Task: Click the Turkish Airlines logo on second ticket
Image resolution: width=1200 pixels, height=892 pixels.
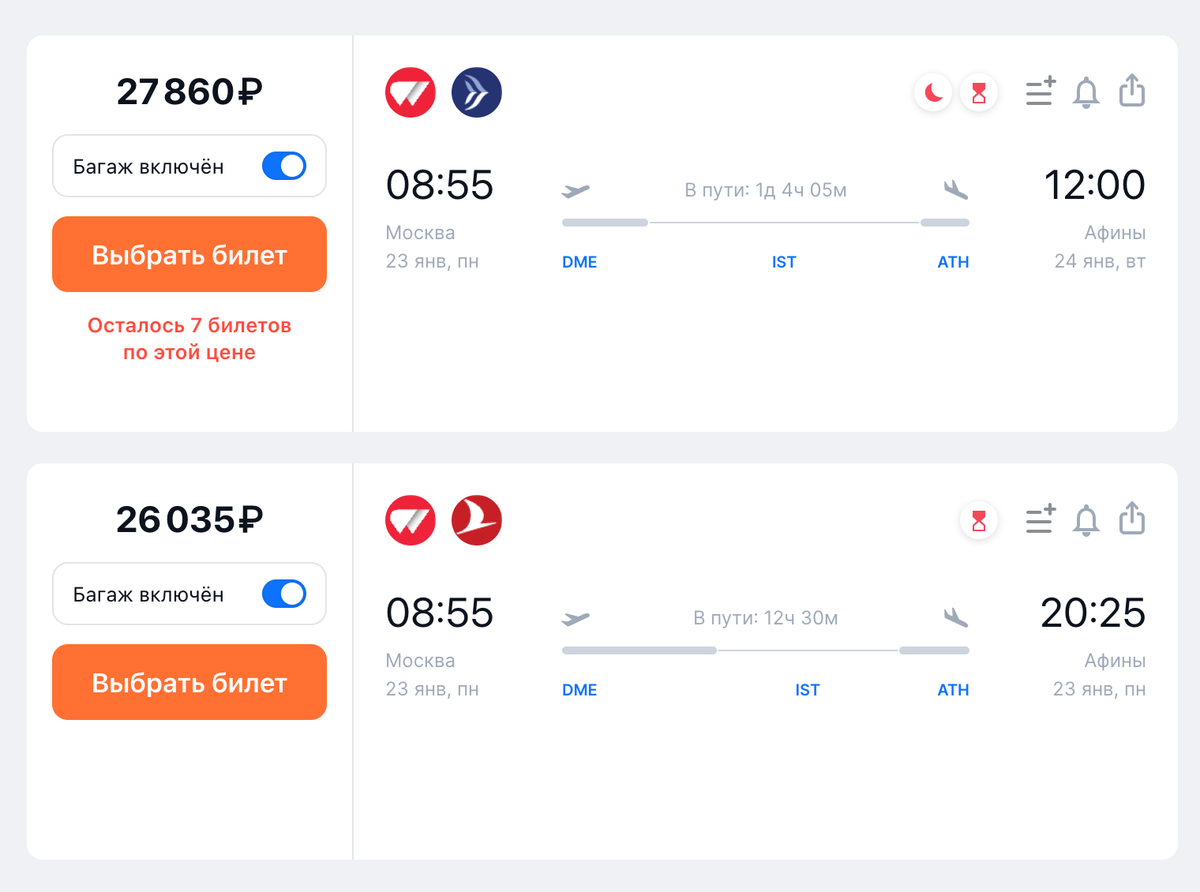Action: [476, 521]
